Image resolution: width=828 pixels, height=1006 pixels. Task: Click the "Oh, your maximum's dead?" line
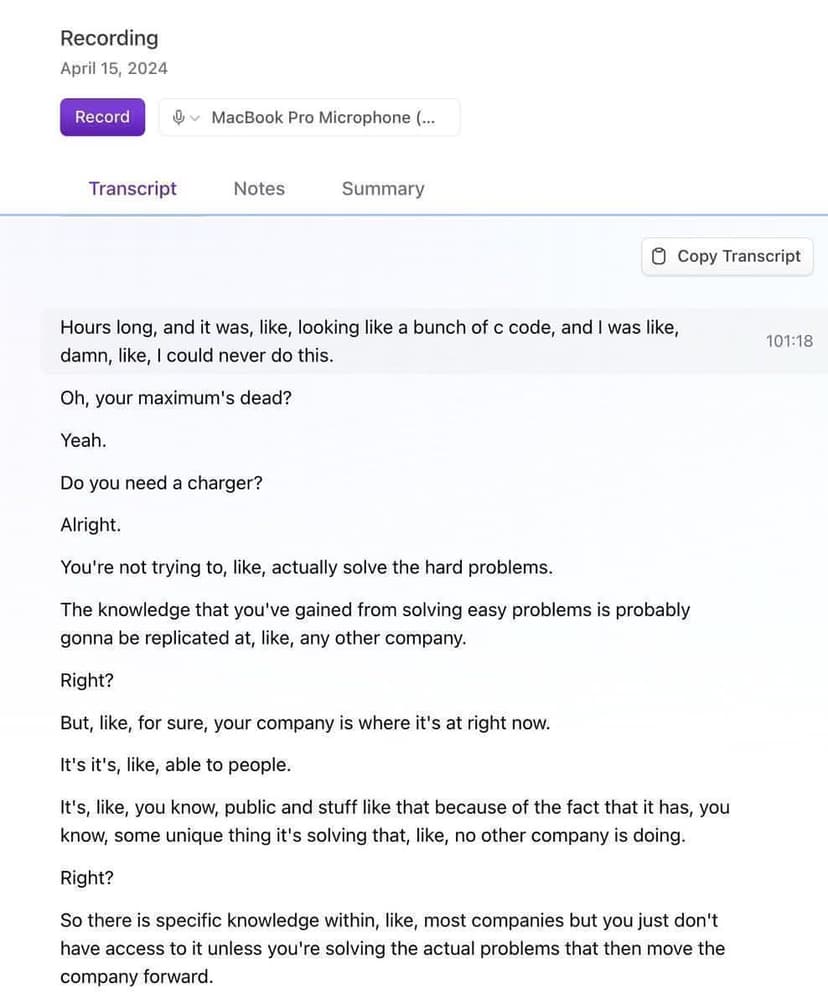tap(176, 398)
